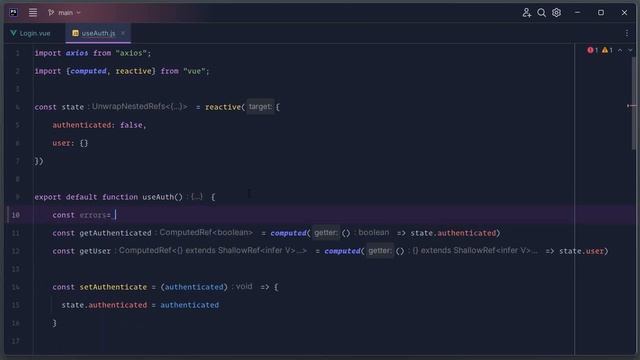Click the yellow warning count indicator

(x=607, y=50)
